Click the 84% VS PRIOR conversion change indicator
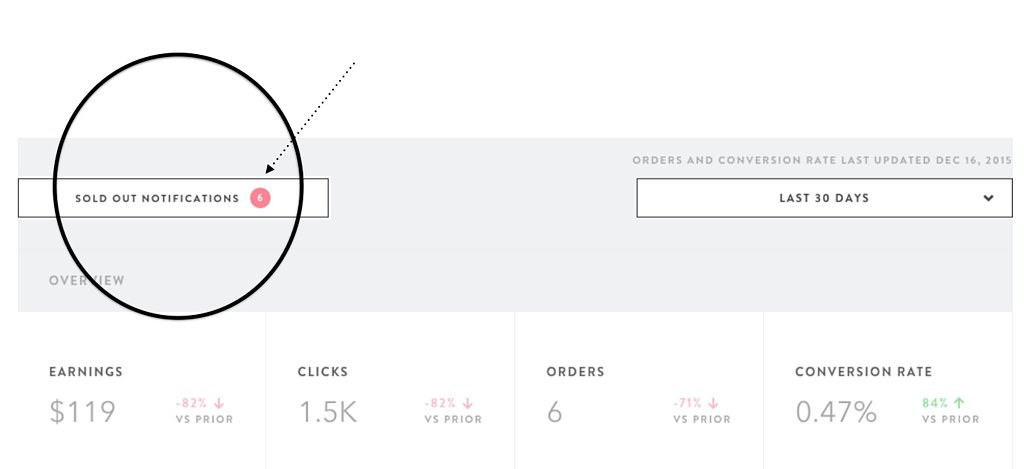 (950, 411)
